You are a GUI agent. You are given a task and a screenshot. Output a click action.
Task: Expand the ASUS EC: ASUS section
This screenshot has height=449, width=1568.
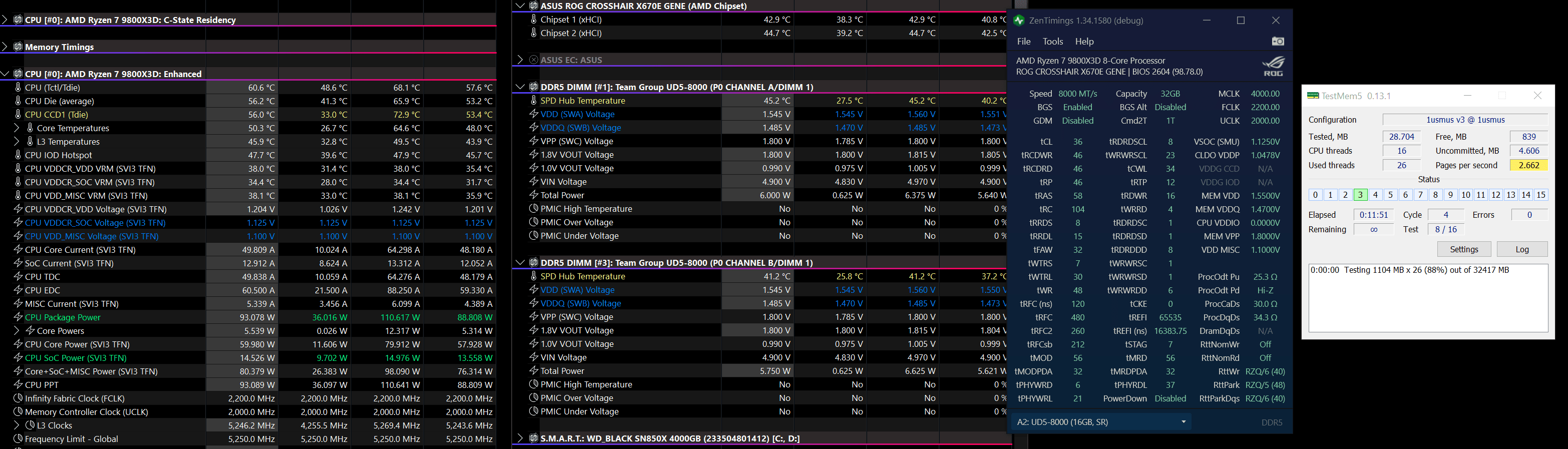[520, 60]
